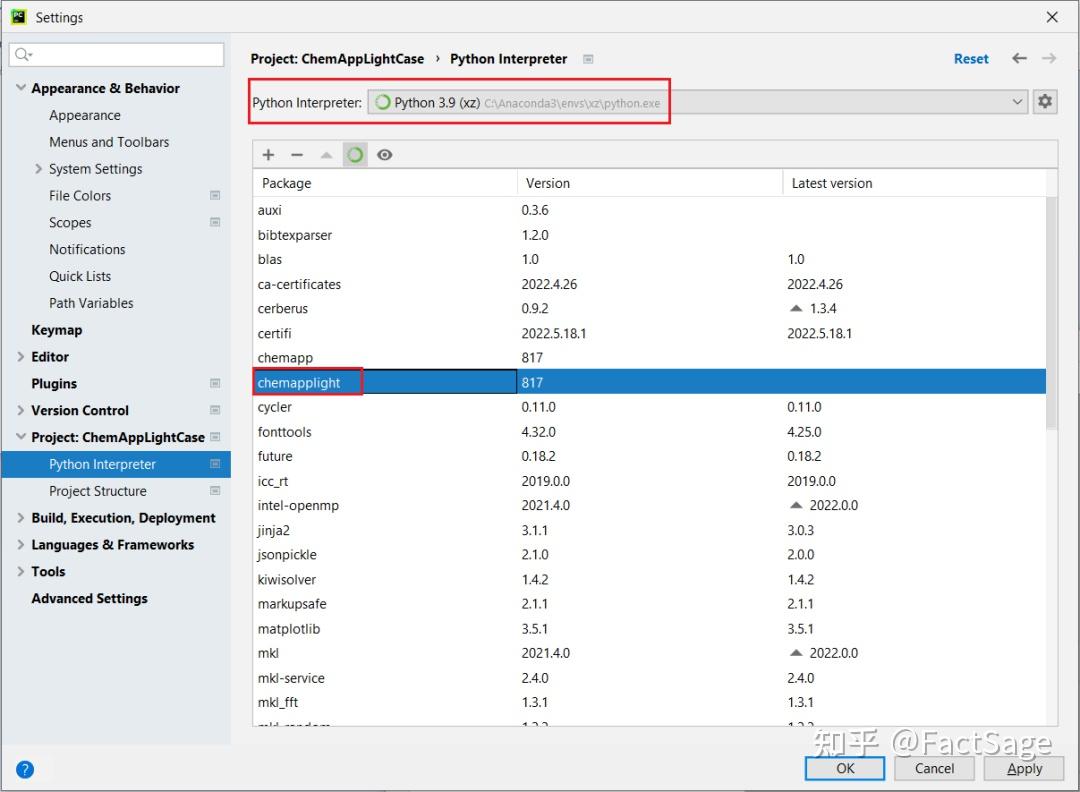The image size is (1080, 792).
Task: Open Notifications settings
Action: coord(87,249)
